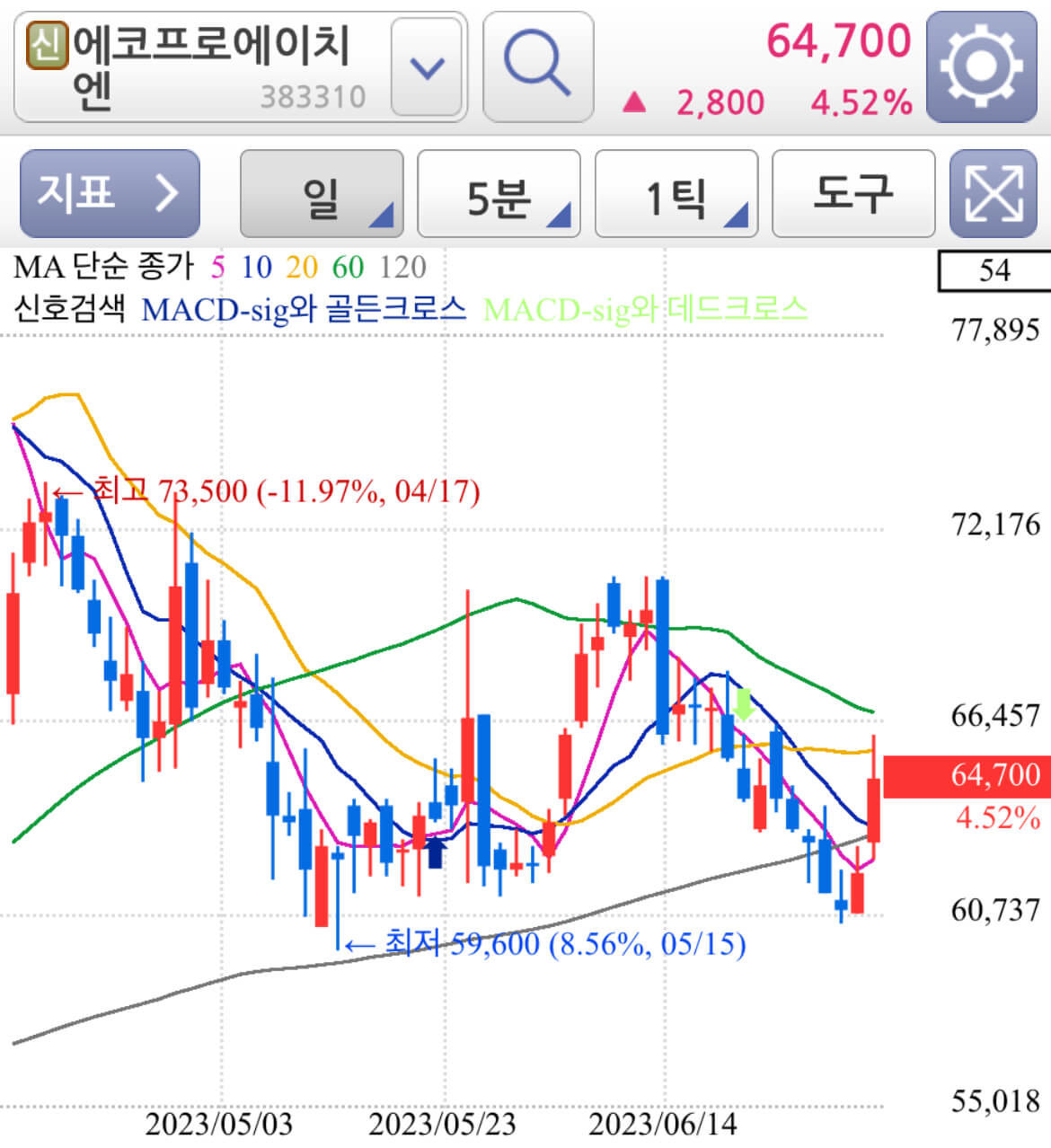This screenshot has width=1051, height=1148.
Task: Click the 72,176 price axis label
Action: [995, 524]
